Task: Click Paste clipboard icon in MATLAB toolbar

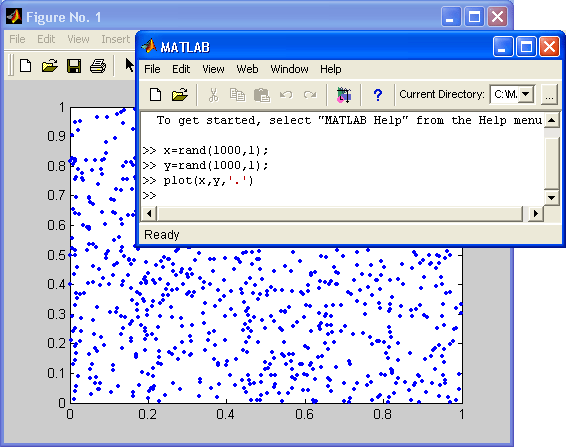Action: pos(262,95)
